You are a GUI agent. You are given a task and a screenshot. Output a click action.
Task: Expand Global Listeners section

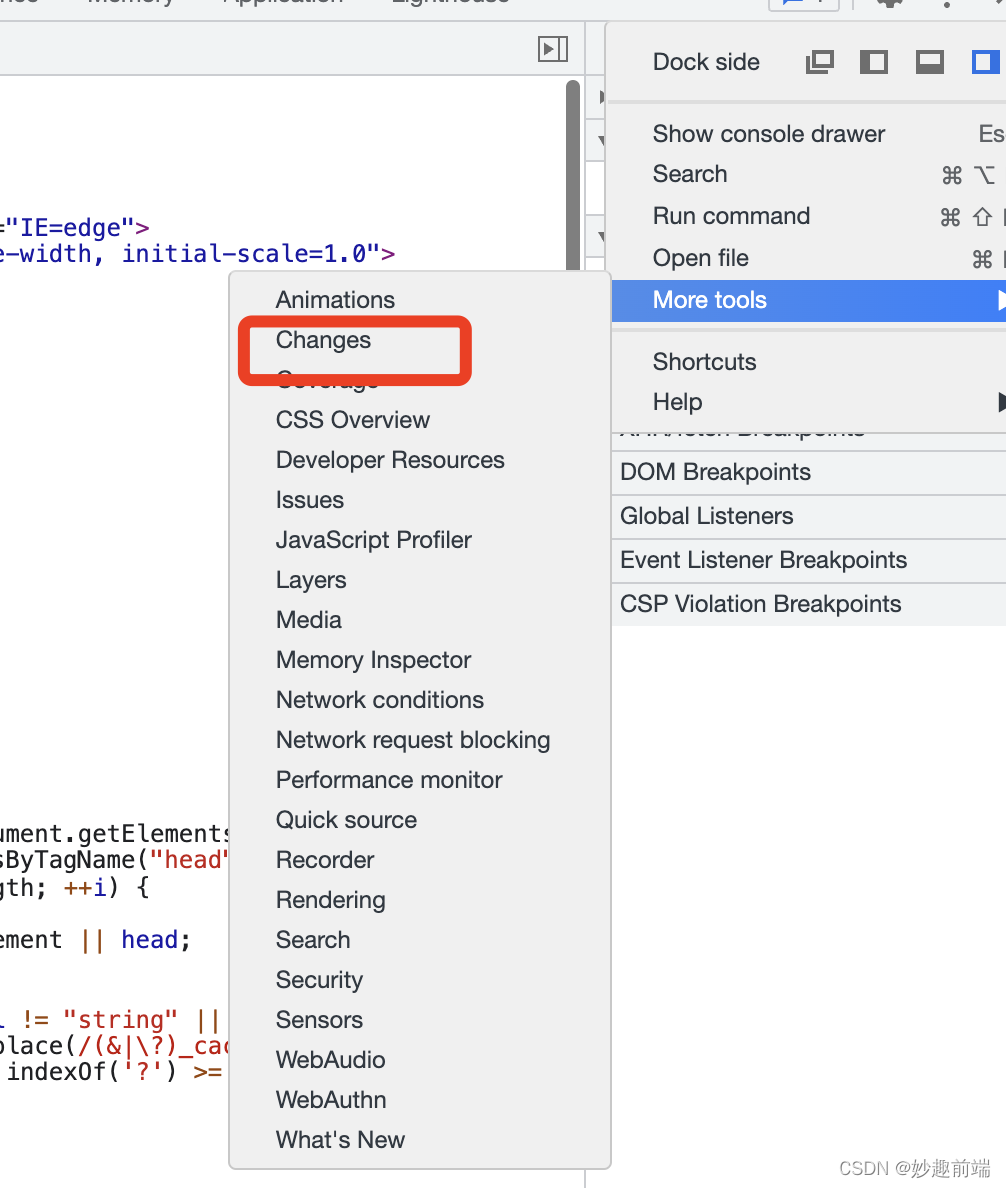[x=808, y=516]
